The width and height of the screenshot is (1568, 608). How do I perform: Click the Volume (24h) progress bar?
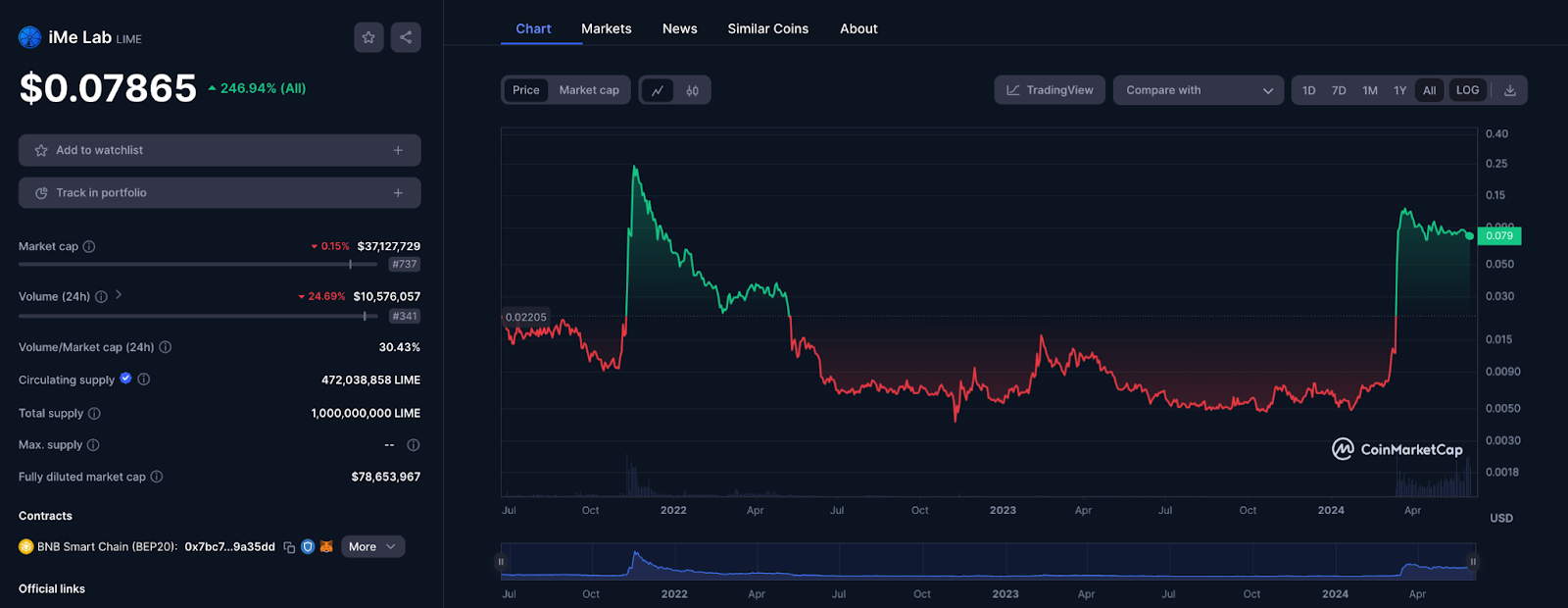click(x=198, y=316)
